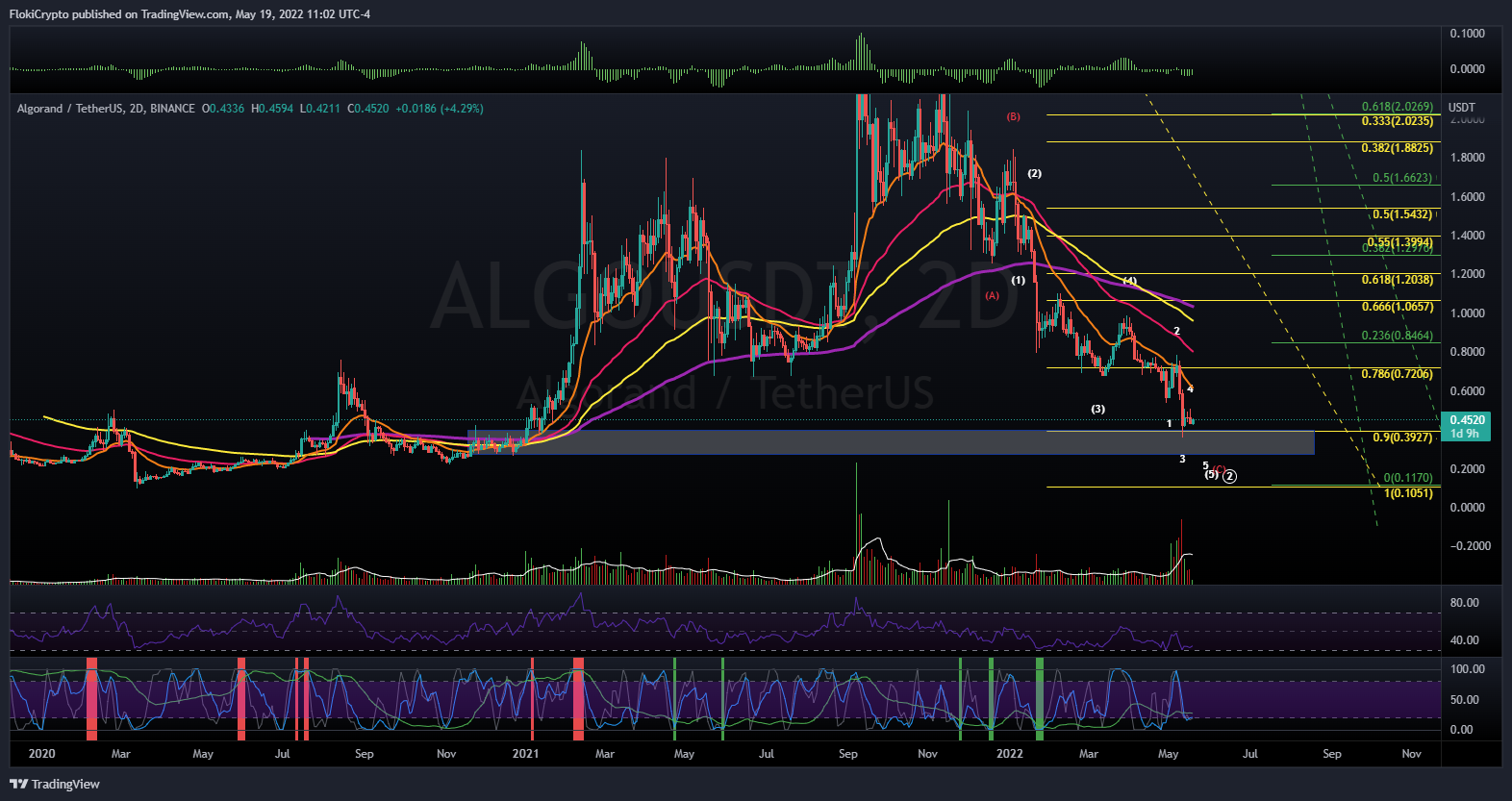The image size is (1512, 801).
Task: Click the red (B) wave label
Action: point(1013,116)
